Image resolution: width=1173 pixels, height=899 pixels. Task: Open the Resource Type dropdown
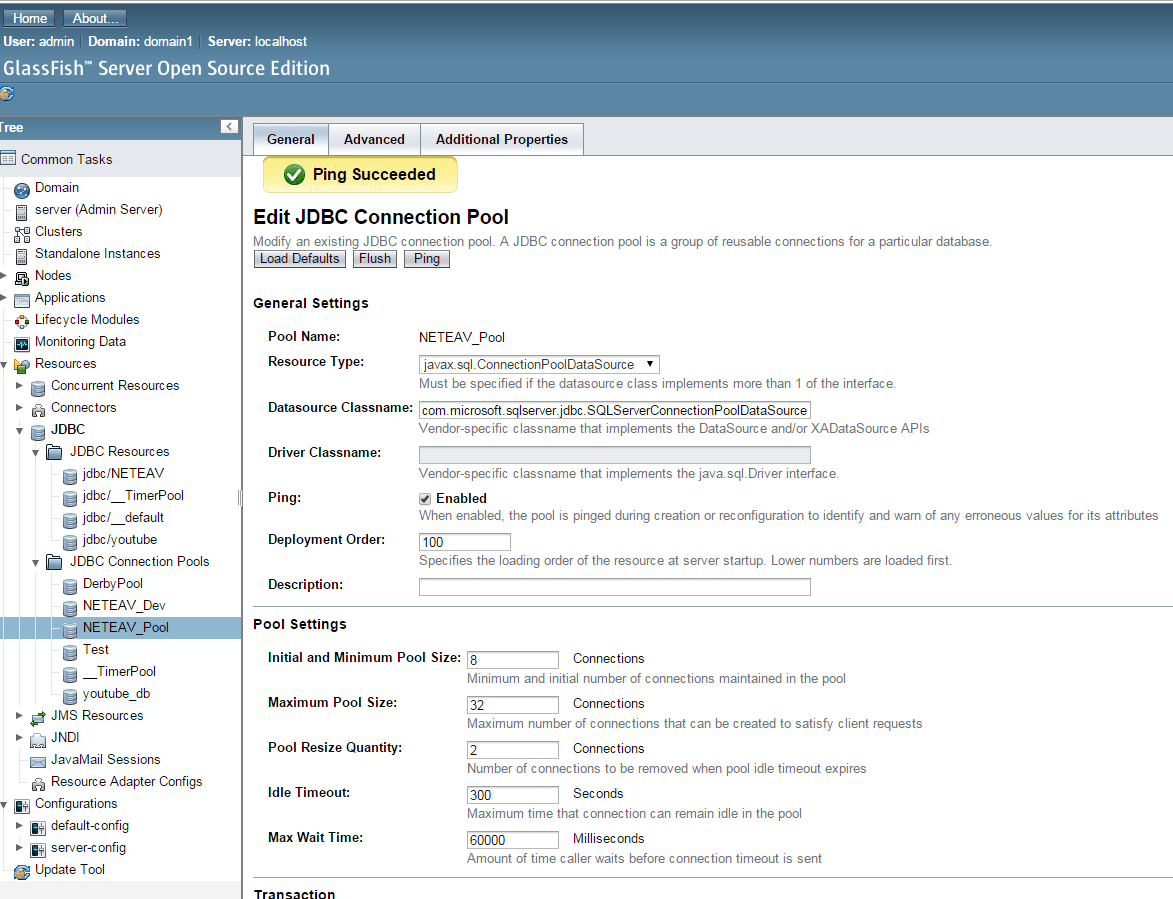click(x=539, y=364)
